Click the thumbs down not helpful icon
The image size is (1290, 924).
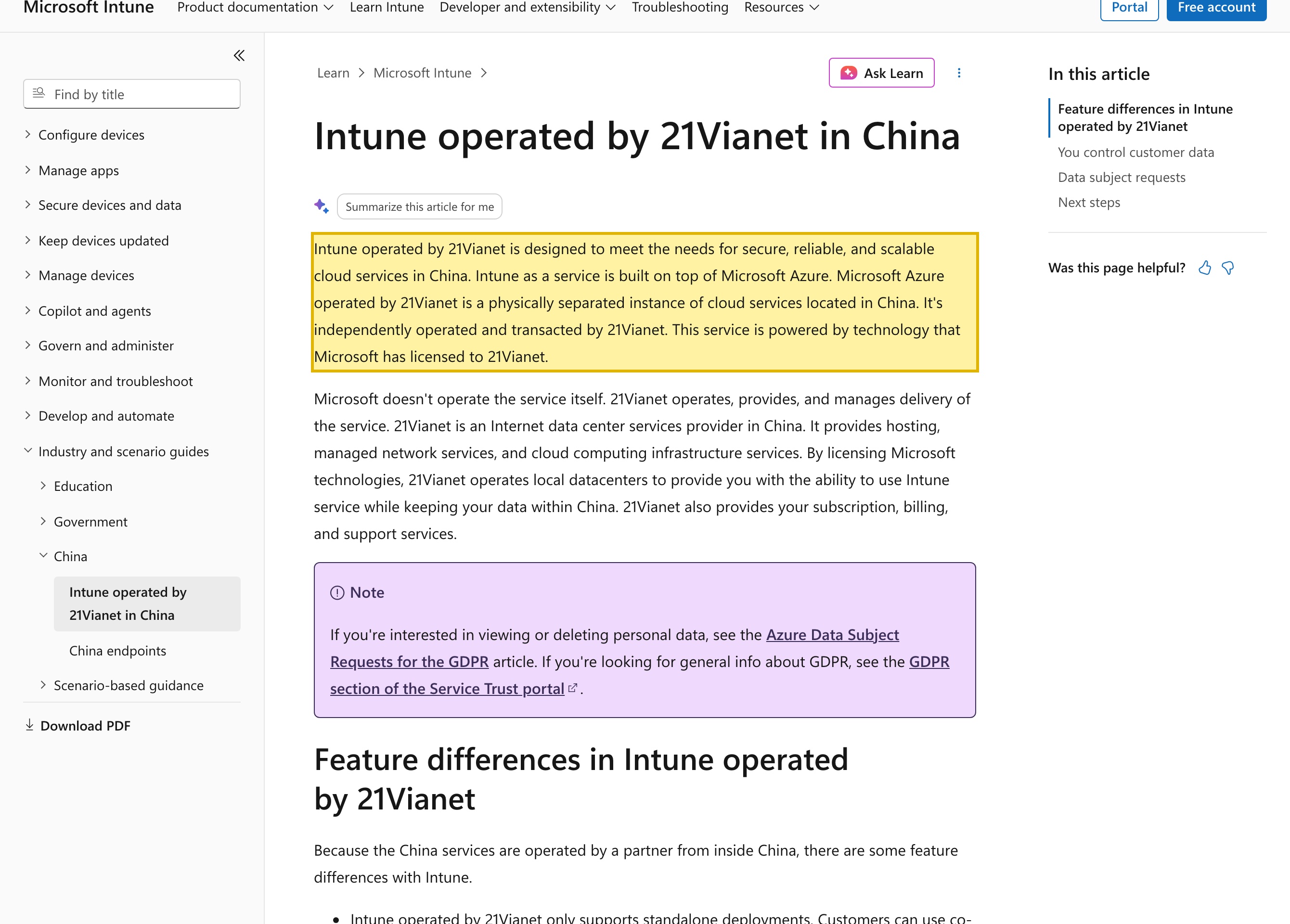[x=1227, y=268]
